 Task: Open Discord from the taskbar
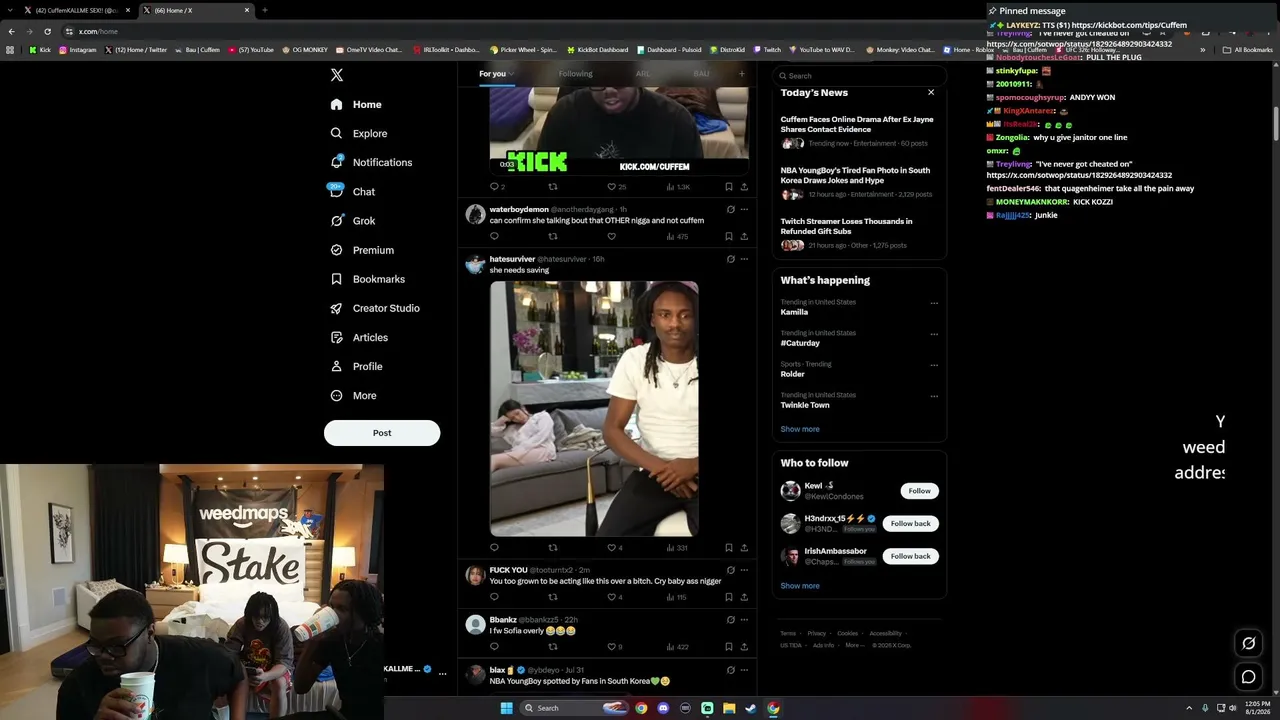[663, 708]
